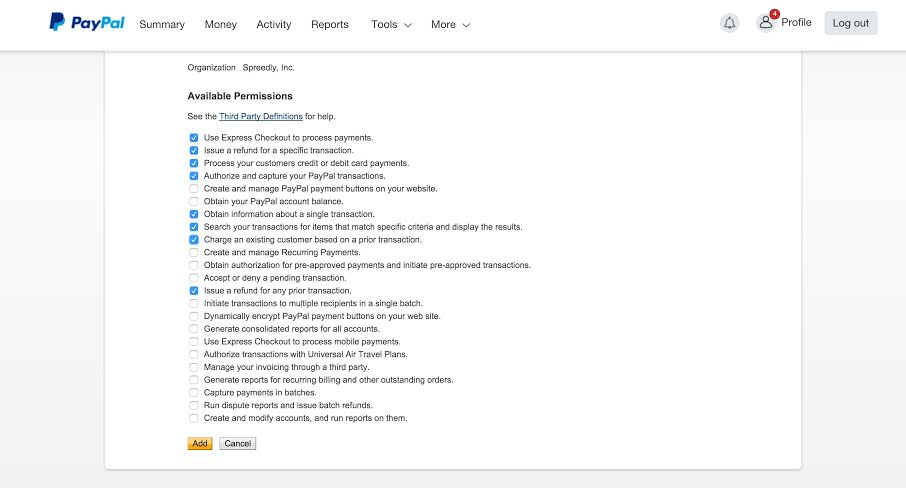Open the Money menu item

click(x=221, y=24)
